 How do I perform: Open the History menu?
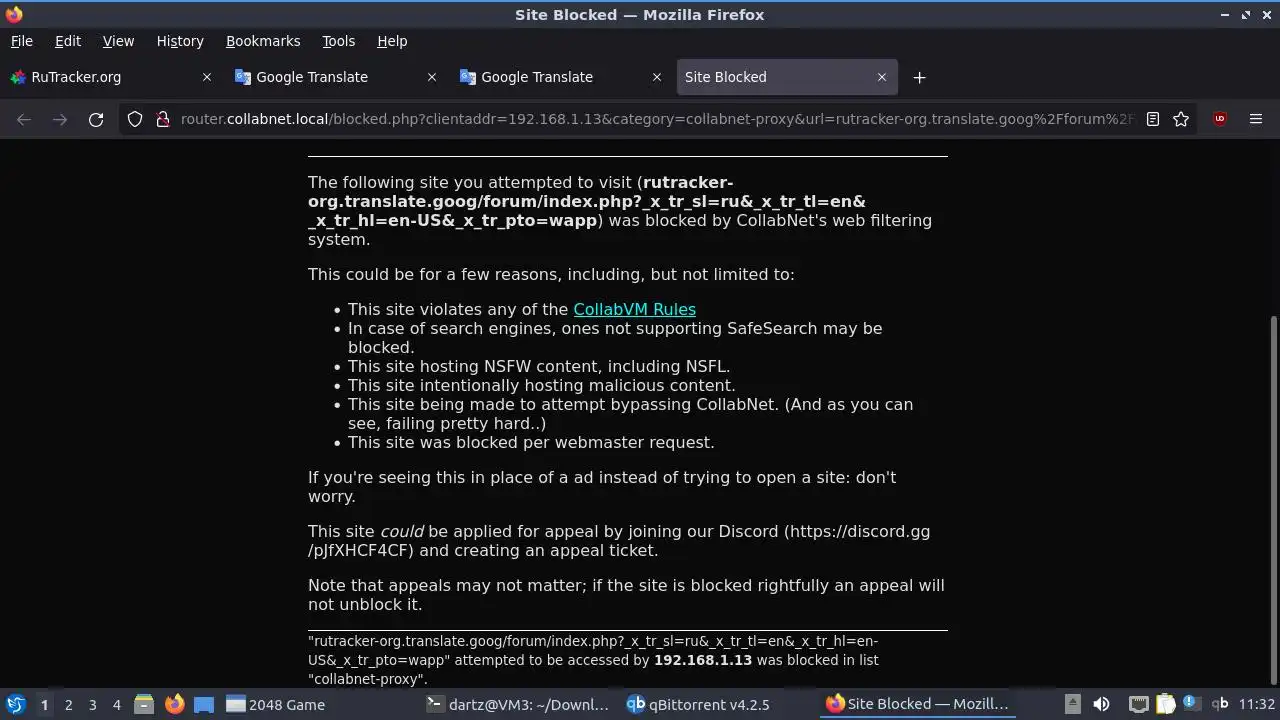click(180, 41)
